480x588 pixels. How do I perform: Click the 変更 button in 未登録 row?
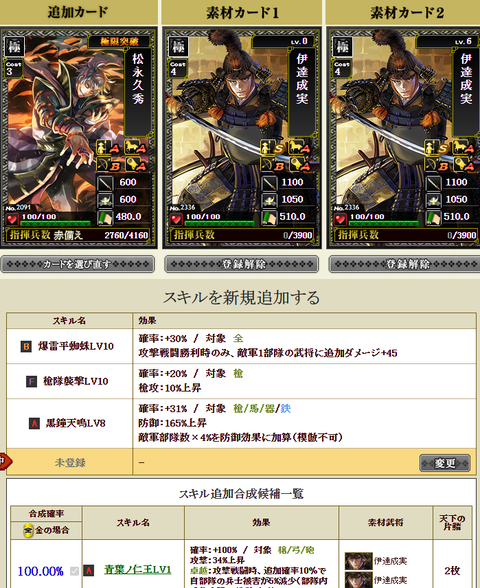(x=445, y=463)
